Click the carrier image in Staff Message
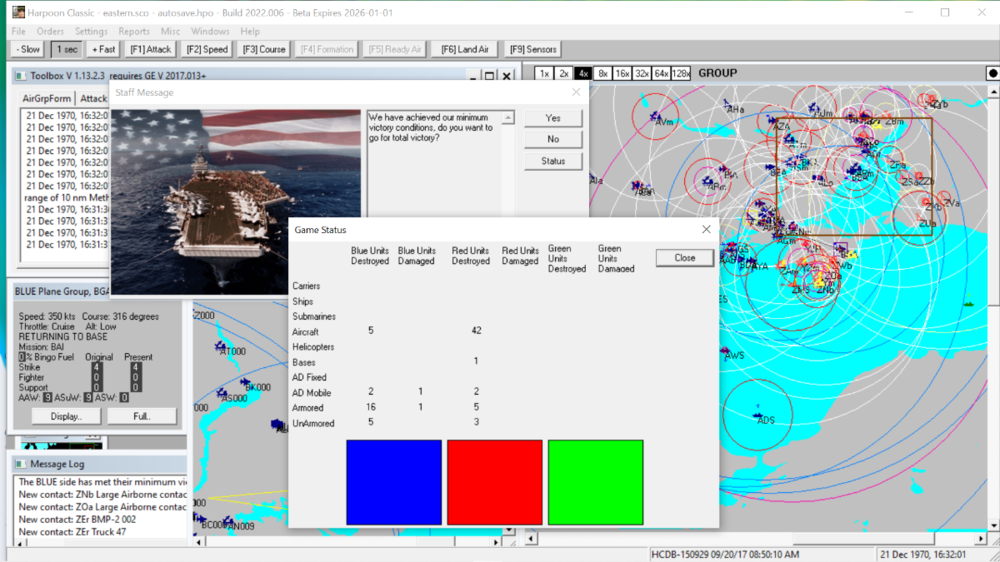Viewport: 1000px width, 562px height. coord(236,202)
